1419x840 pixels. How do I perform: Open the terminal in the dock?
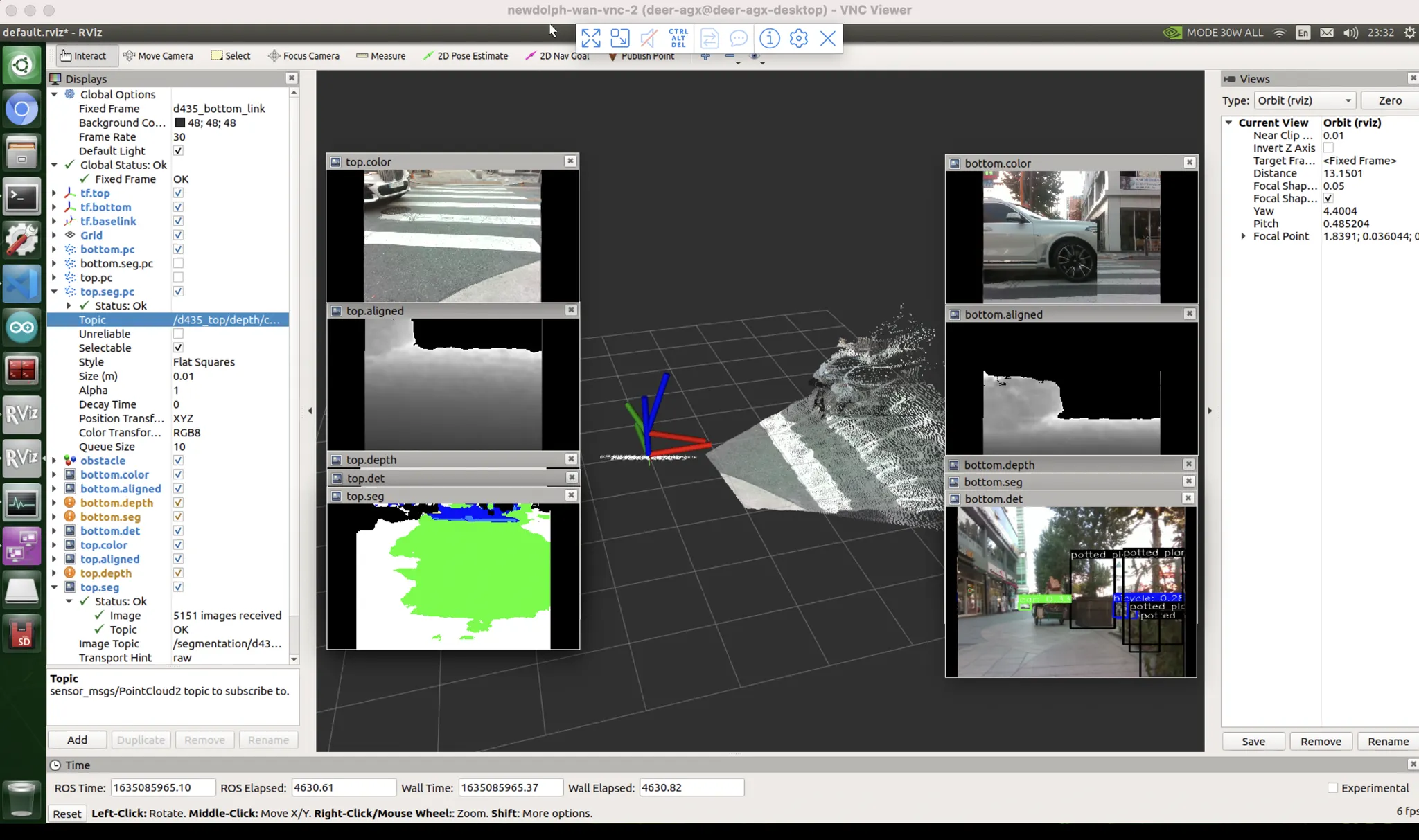coord(21,197)
